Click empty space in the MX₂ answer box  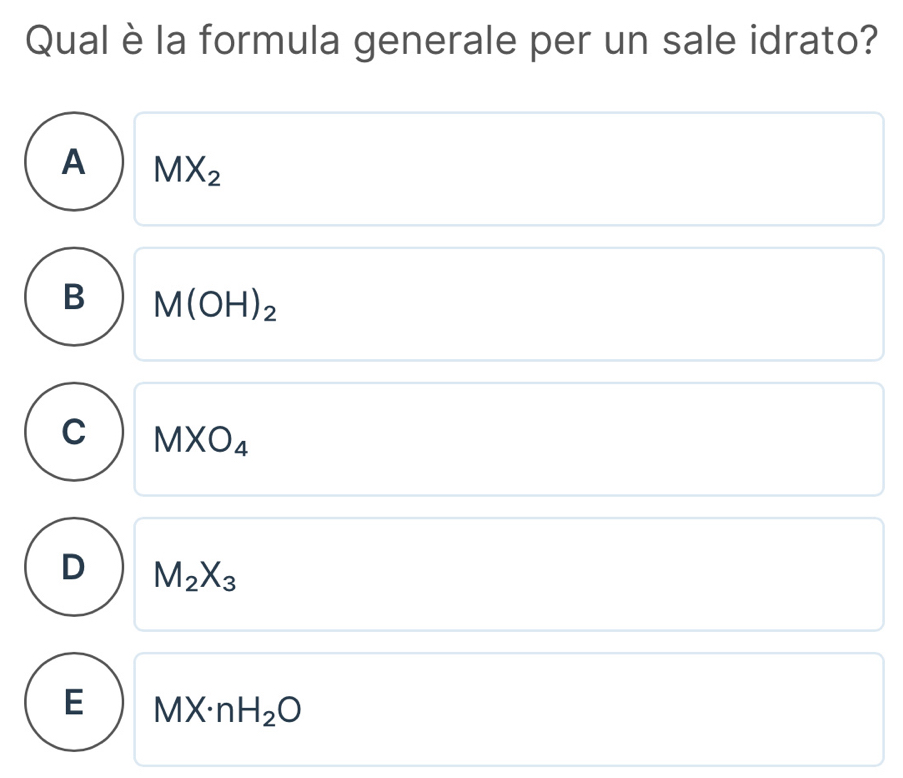(x=560, y=169)
